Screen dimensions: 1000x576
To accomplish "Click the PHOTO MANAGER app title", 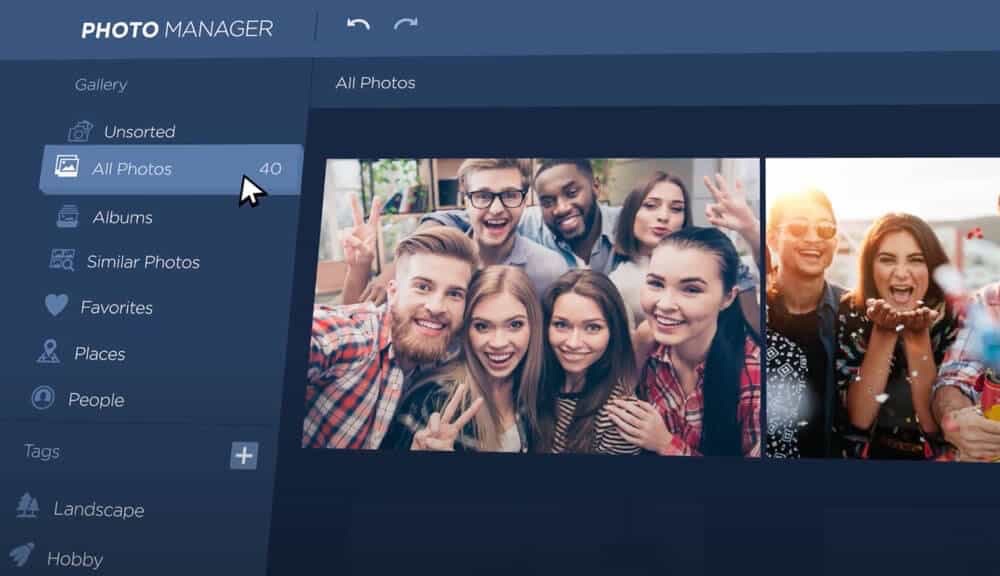I will point(176,29).
